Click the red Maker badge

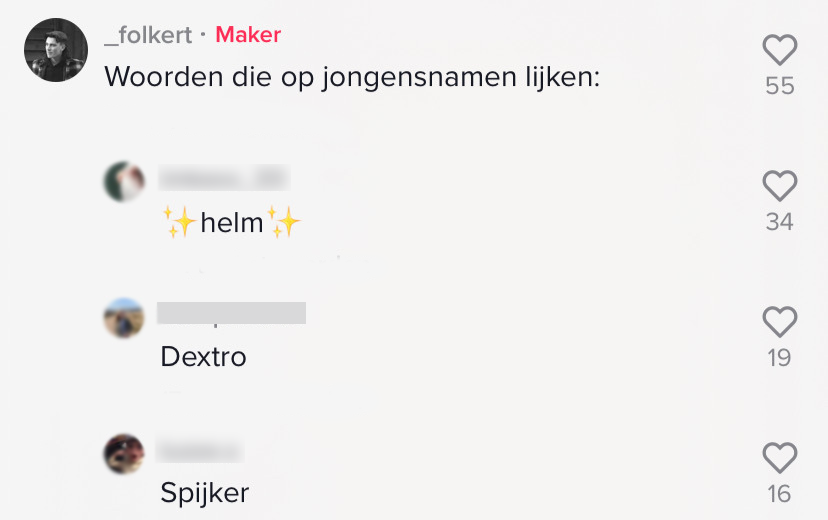click(x=248, y=35)
